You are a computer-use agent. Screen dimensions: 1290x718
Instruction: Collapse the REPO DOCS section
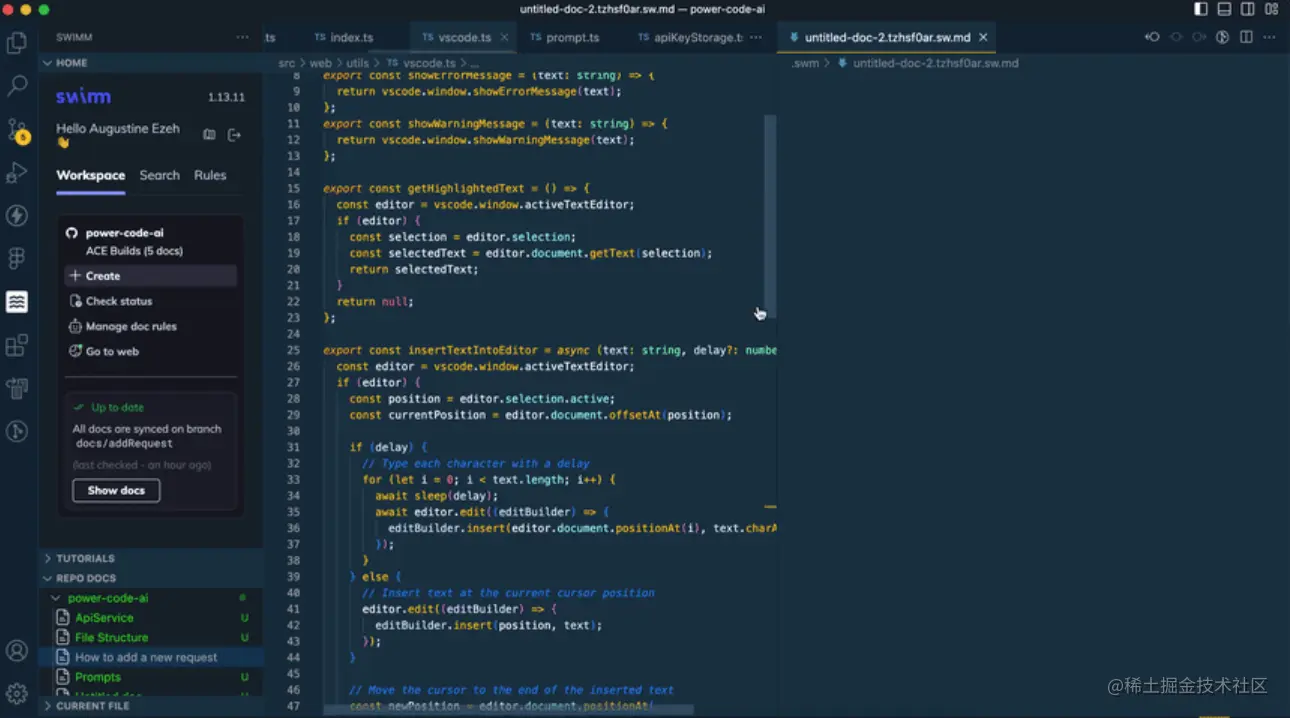[x=150, y=578]
